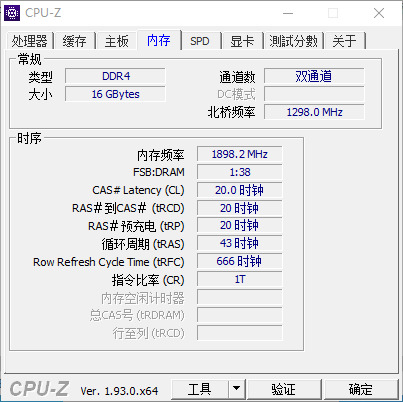403x402 pixels.
Task: Click the 确定 button
Action: pyautogui.click(x=361, y=389)
